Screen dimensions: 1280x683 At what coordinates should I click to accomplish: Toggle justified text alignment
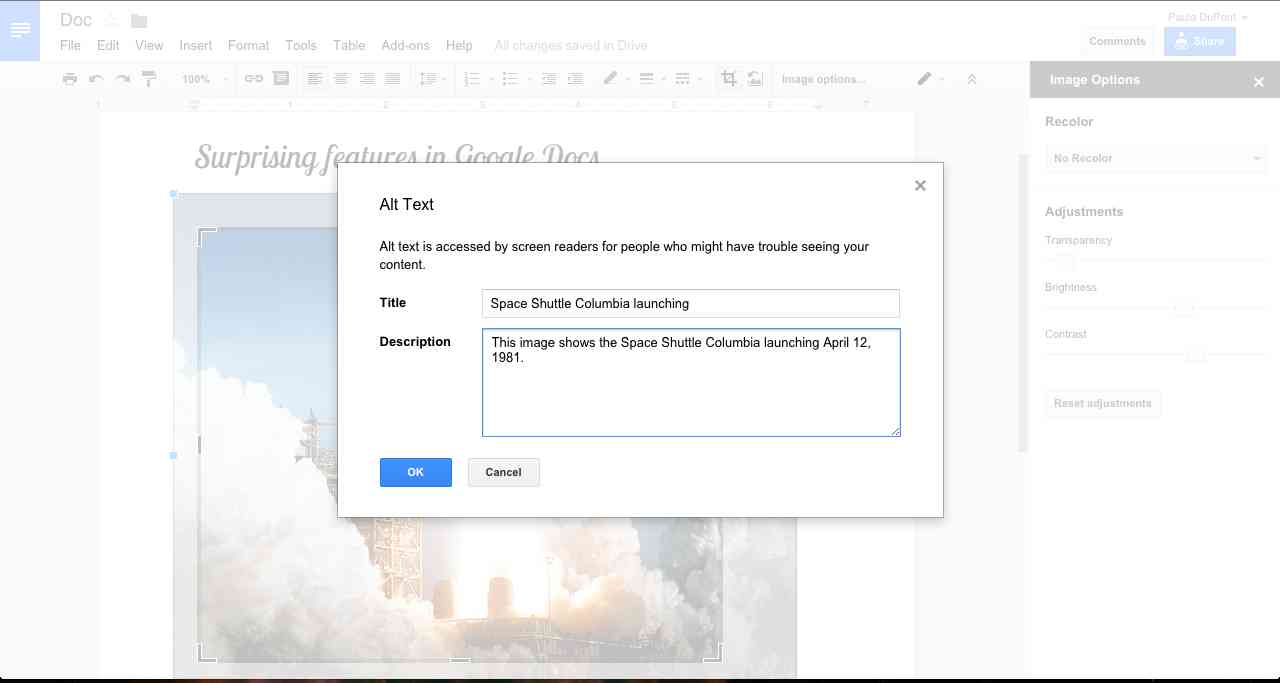pyautogui.click(x=394, y=78)
